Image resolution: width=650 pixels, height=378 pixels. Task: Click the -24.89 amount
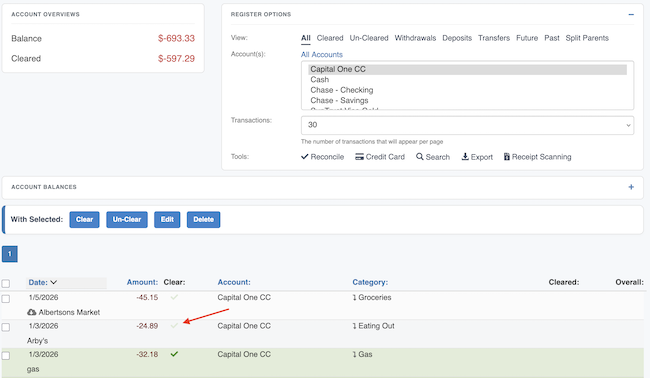[x=147, y=326]
